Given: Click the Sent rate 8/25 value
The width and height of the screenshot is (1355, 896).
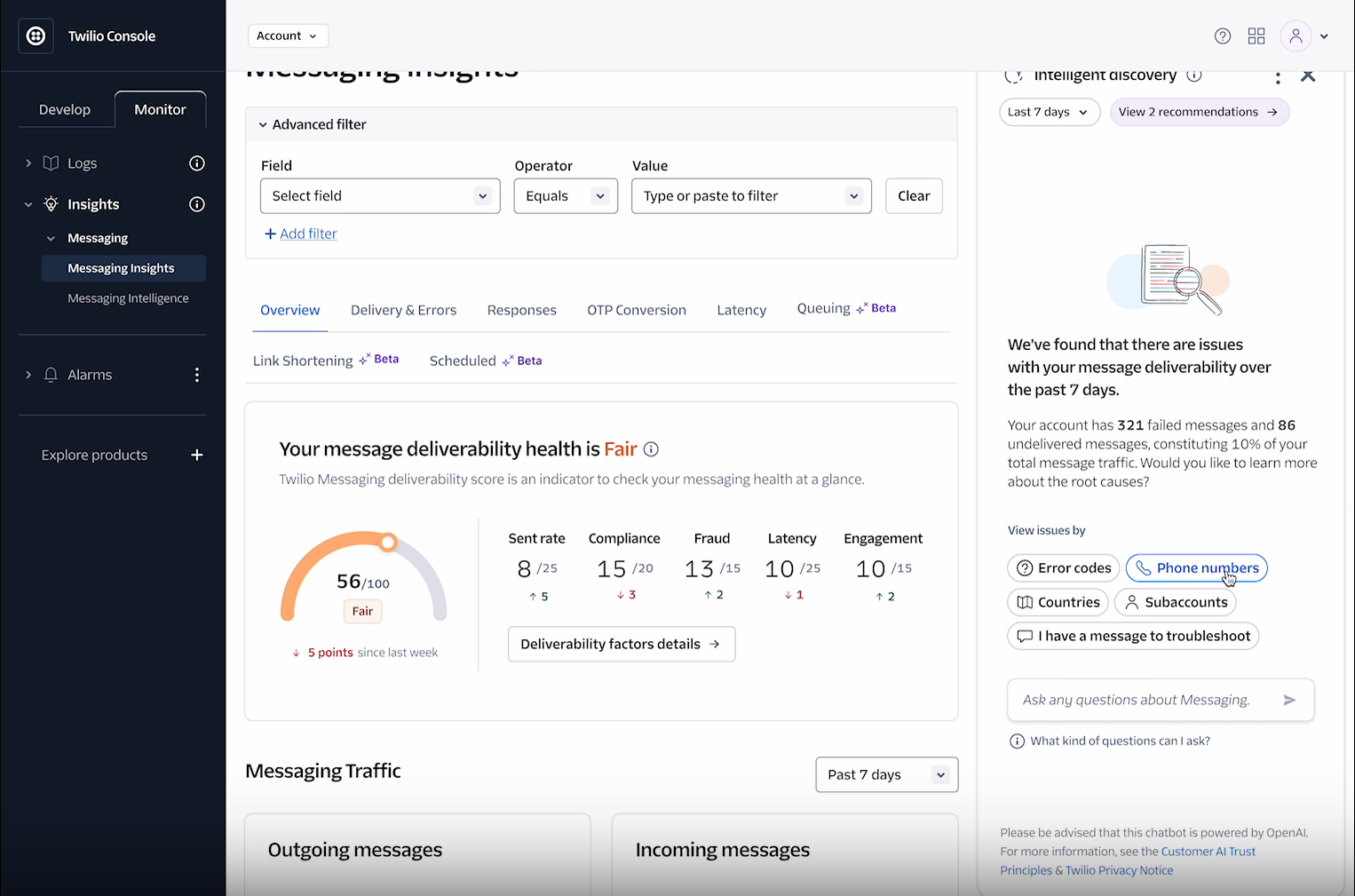Looking at the screenshot, I should click(x=537, y=568).
